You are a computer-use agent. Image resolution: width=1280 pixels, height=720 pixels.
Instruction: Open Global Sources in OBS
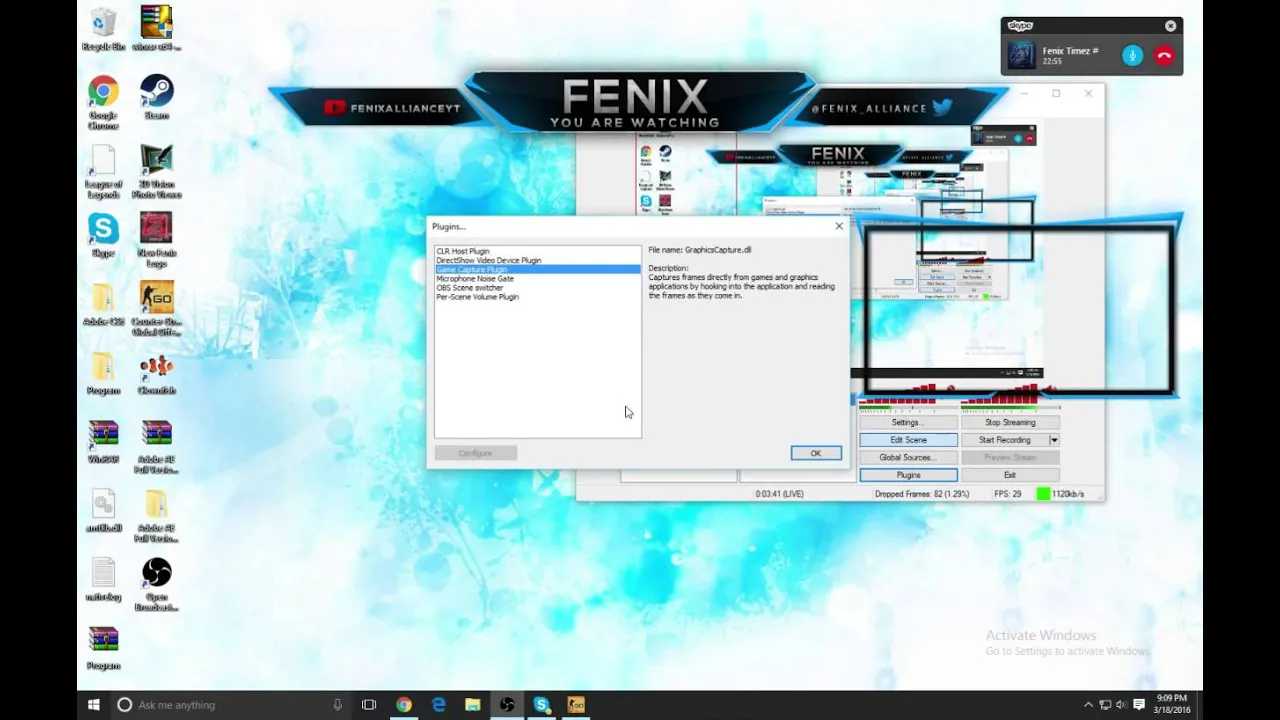908,457
